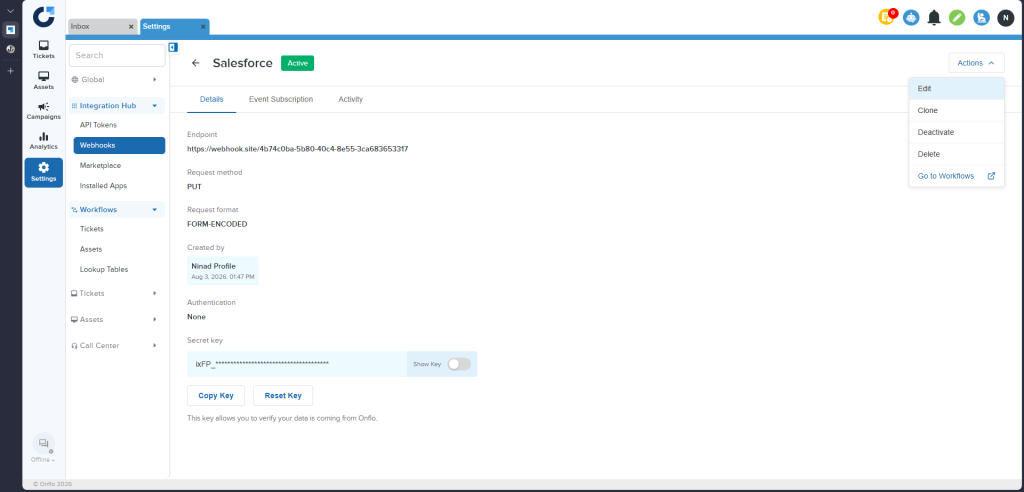Open the Analytics module
The image size is (1024, 492).
click(x=44, y=140)
